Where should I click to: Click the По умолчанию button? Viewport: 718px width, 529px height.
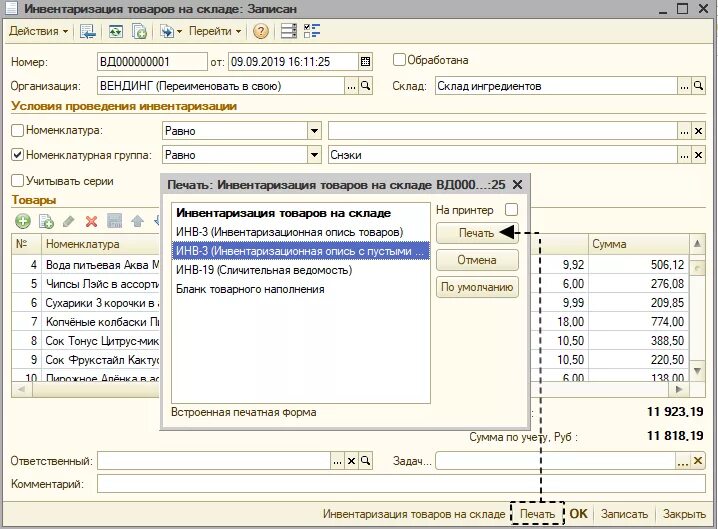[x=477, y=287]
